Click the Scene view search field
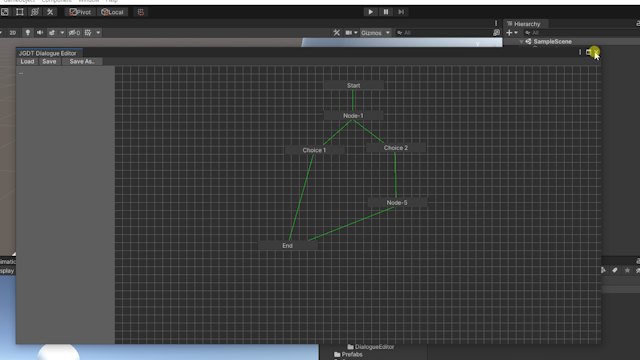 pos(444,33)
